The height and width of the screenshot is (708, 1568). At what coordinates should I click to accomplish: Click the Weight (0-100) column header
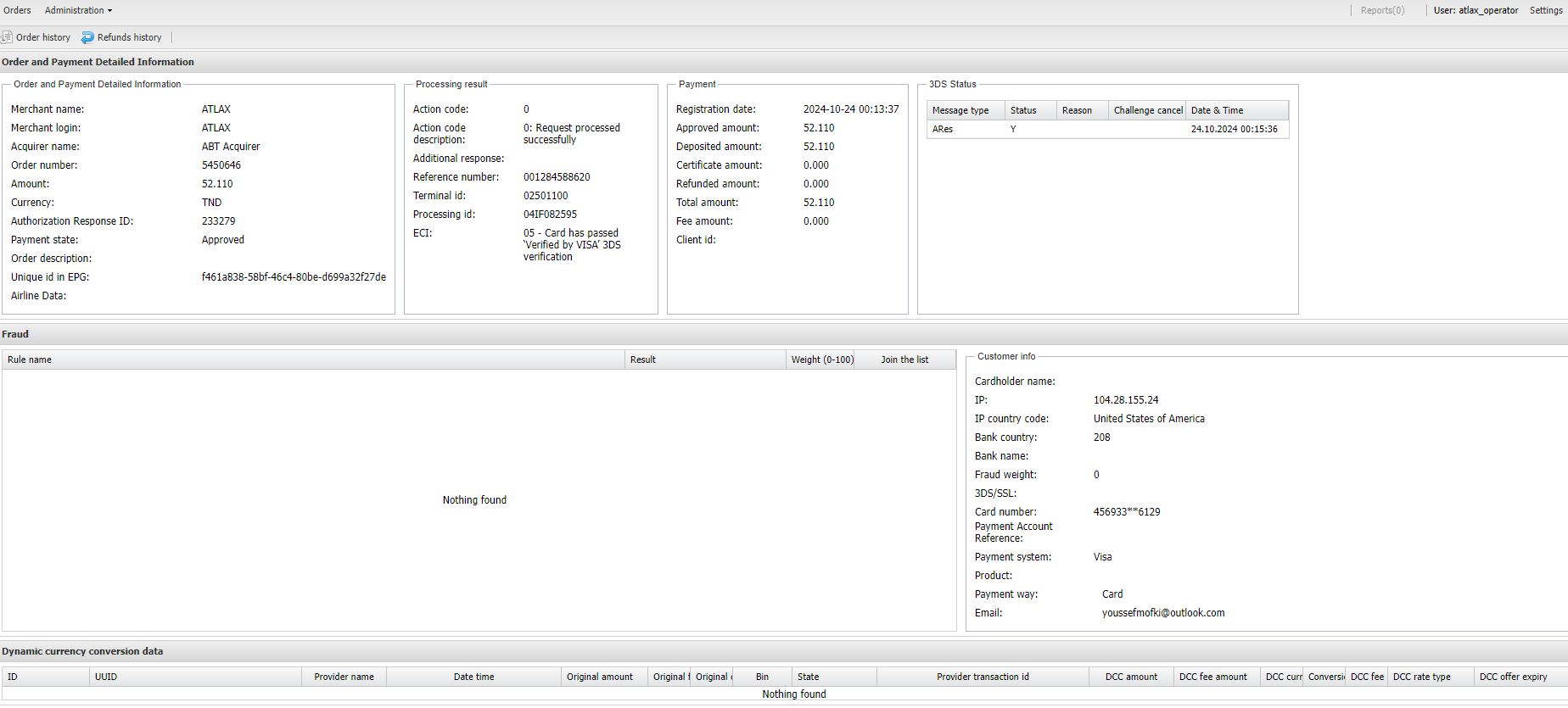coord(821,360)
